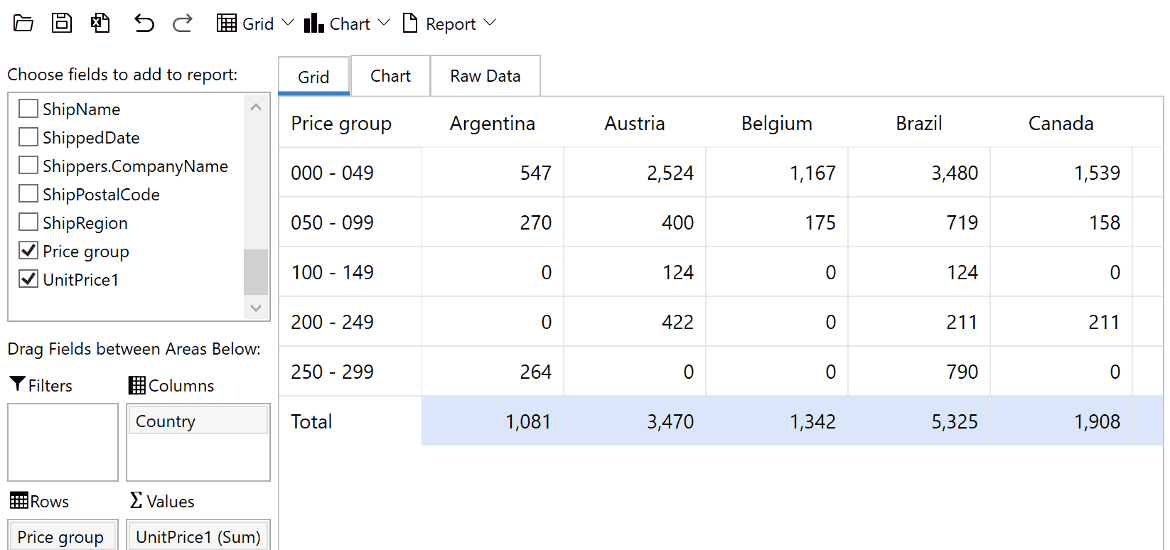The height and width of the screenshot is (550, 1170).
Task: Switch to the Raw Data tab
Action: [485, 76]
